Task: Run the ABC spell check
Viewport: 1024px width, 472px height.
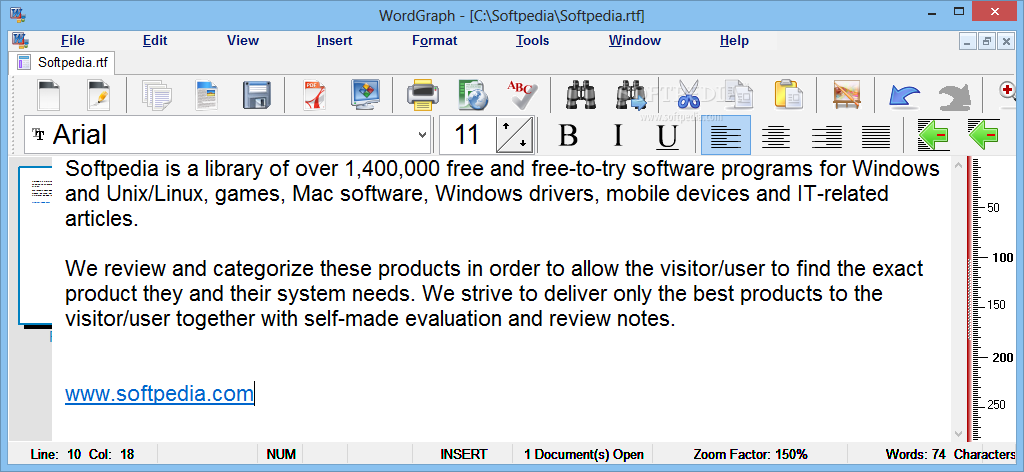Action: tap(522, 95)
